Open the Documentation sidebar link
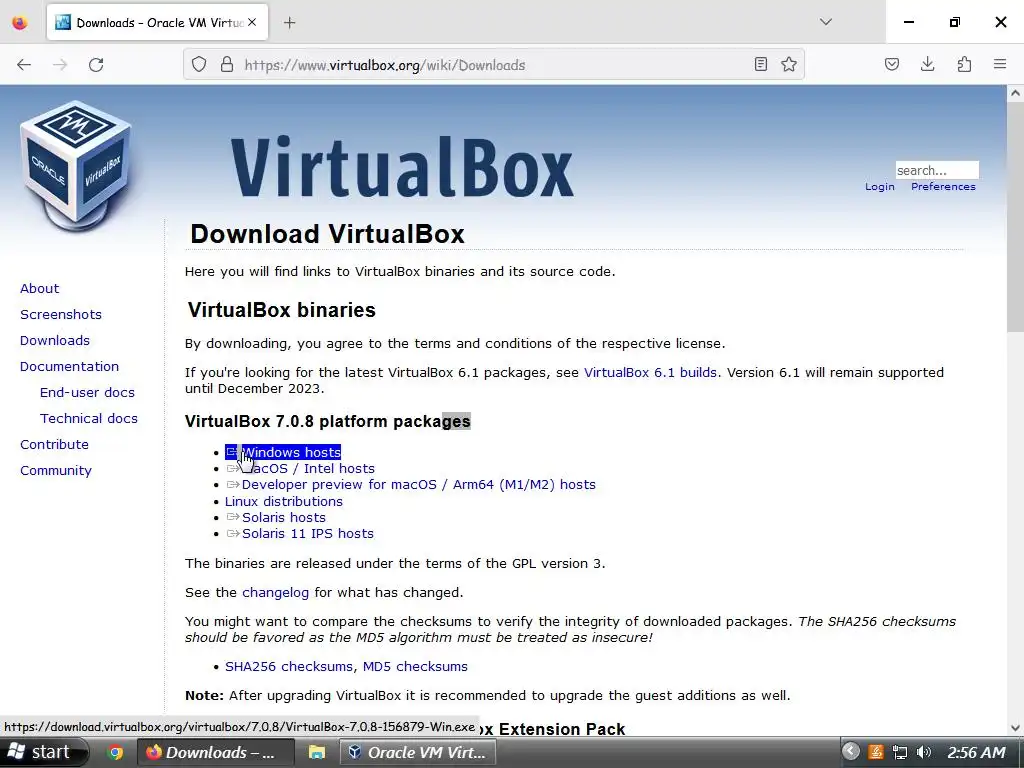 click(x=69, y=366)
